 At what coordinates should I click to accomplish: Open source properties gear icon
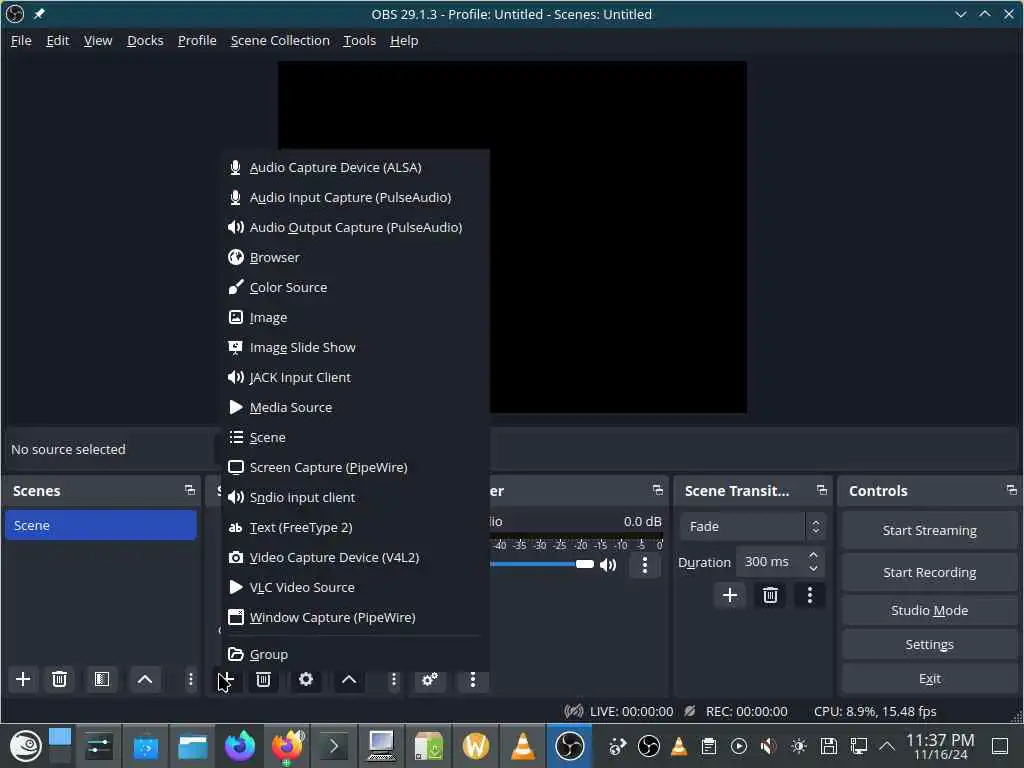click(306, 679)
